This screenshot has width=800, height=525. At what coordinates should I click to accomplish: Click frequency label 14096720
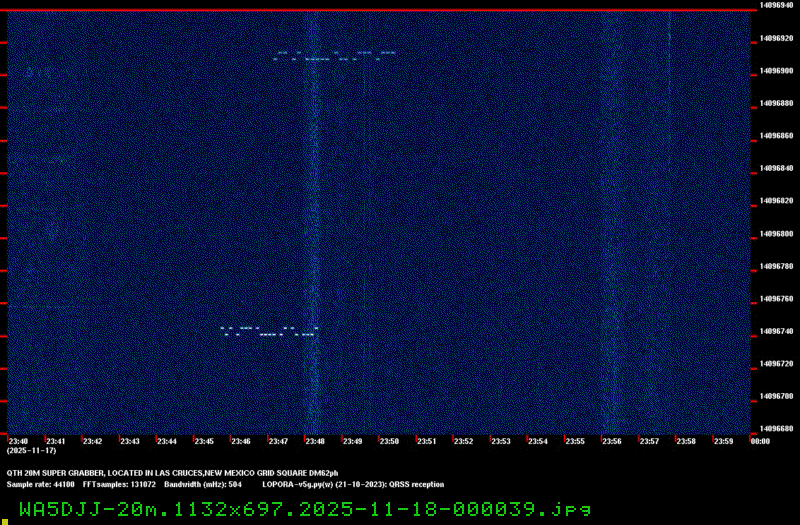[777, 364]
